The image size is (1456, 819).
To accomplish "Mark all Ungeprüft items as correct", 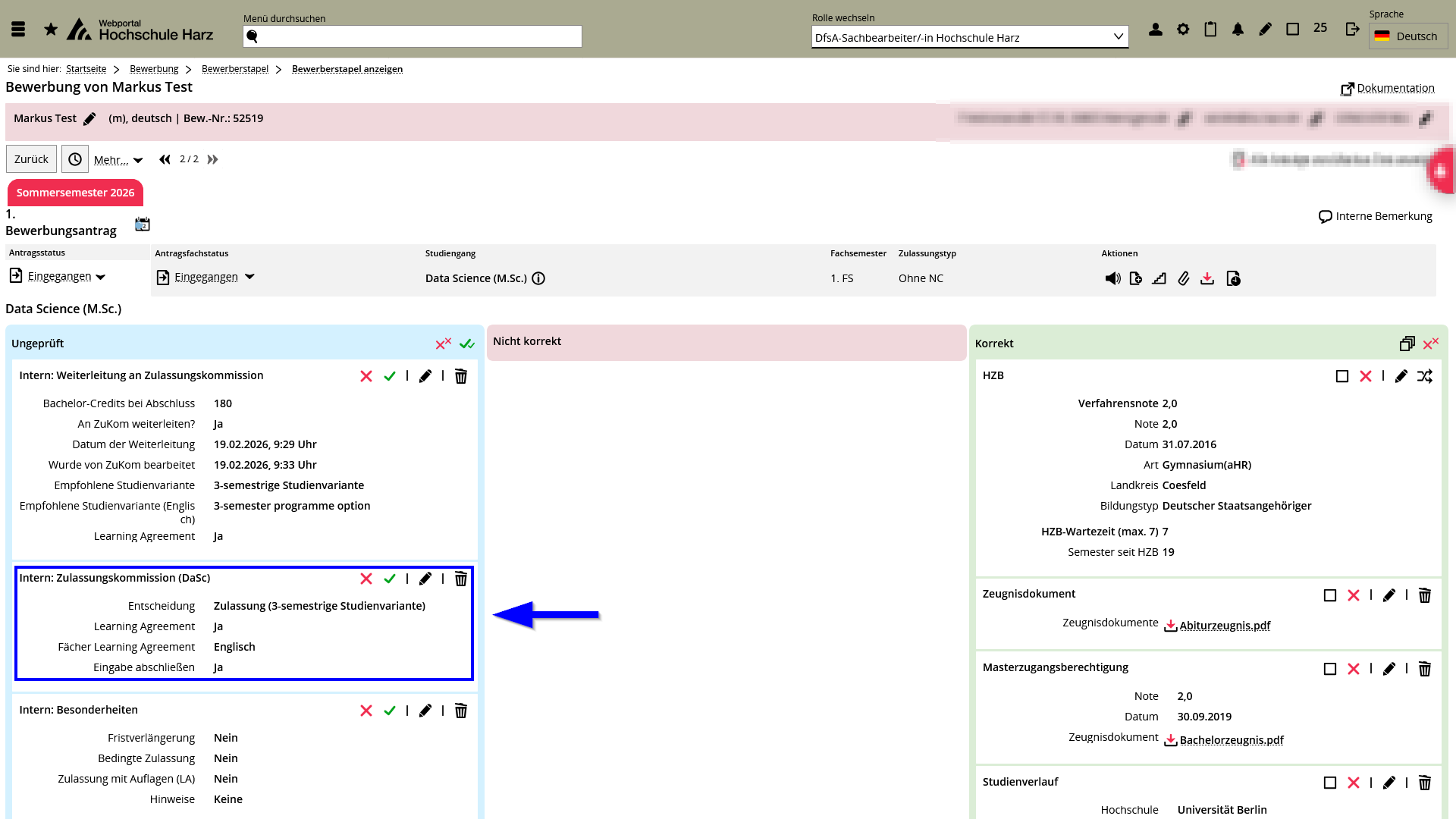I will click(x=467, y=344).
